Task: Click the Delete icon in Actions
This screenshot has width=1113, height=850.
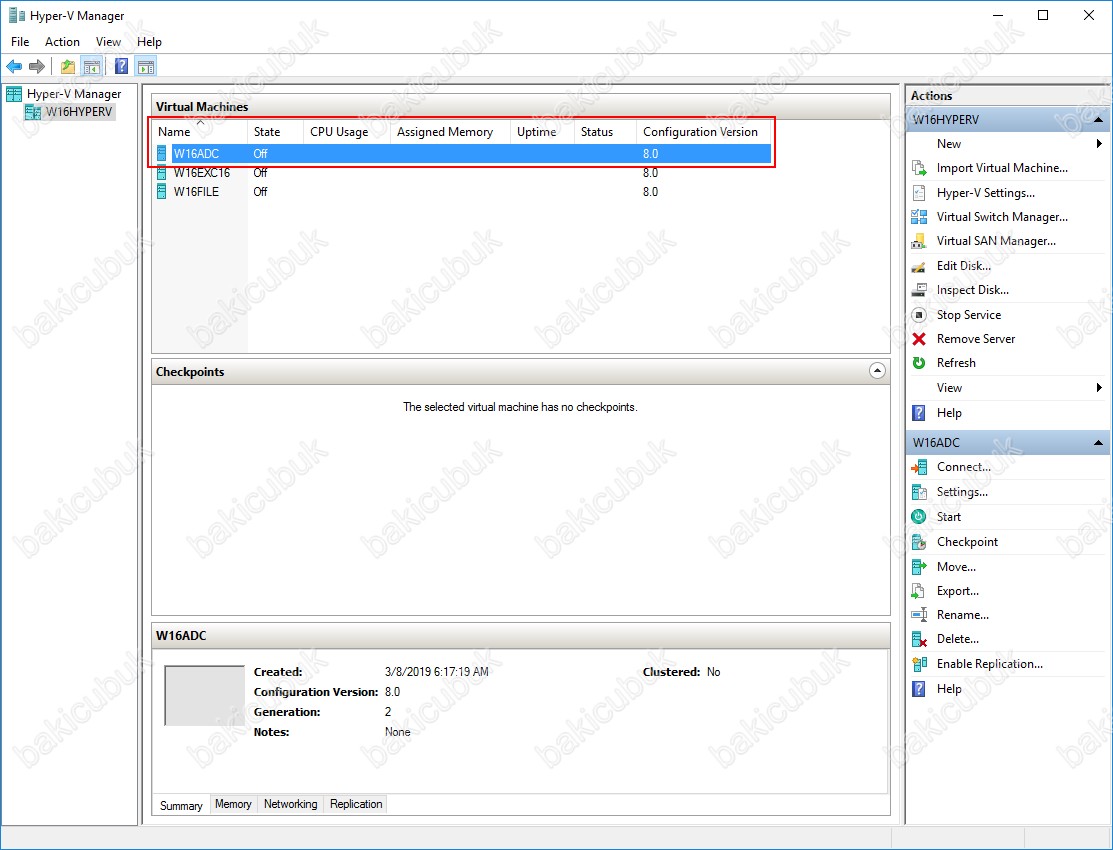Action: [x=919, y=640]
